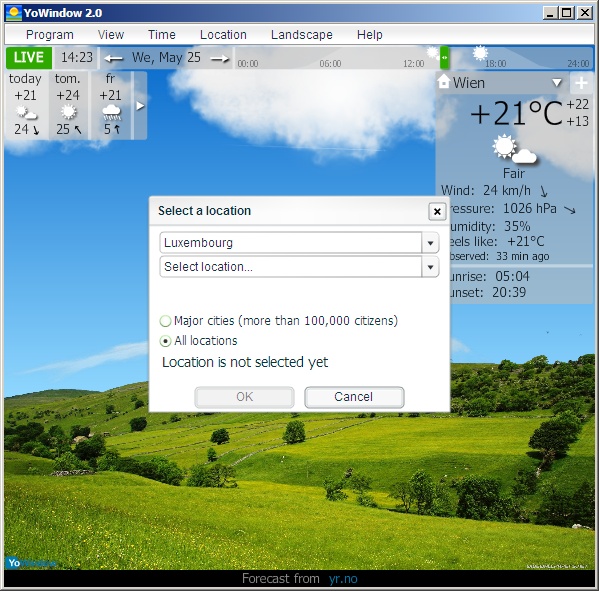The height and width of the screenshot is (591, 599).
Task: Select tomorrow's sunny weather icon
Action: tap(68, 112)
